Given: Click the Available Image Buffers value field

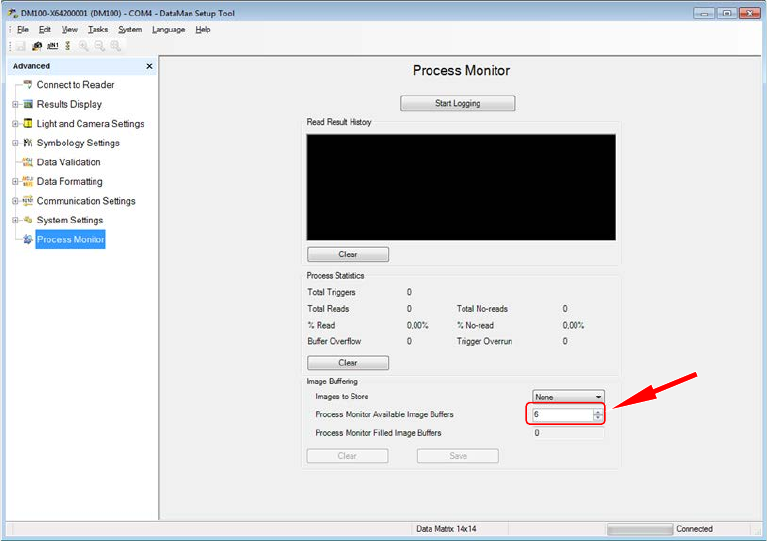Looking at the screenshot, I should pyautogui.click(x=562, y=414).
